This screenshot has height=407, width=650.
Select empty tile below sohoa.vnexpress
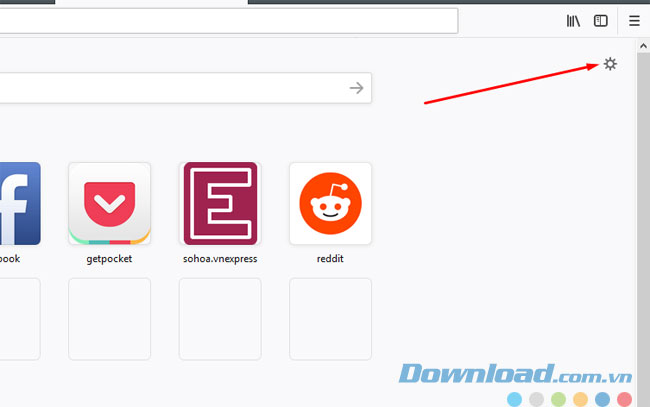(x=220, y=319)
